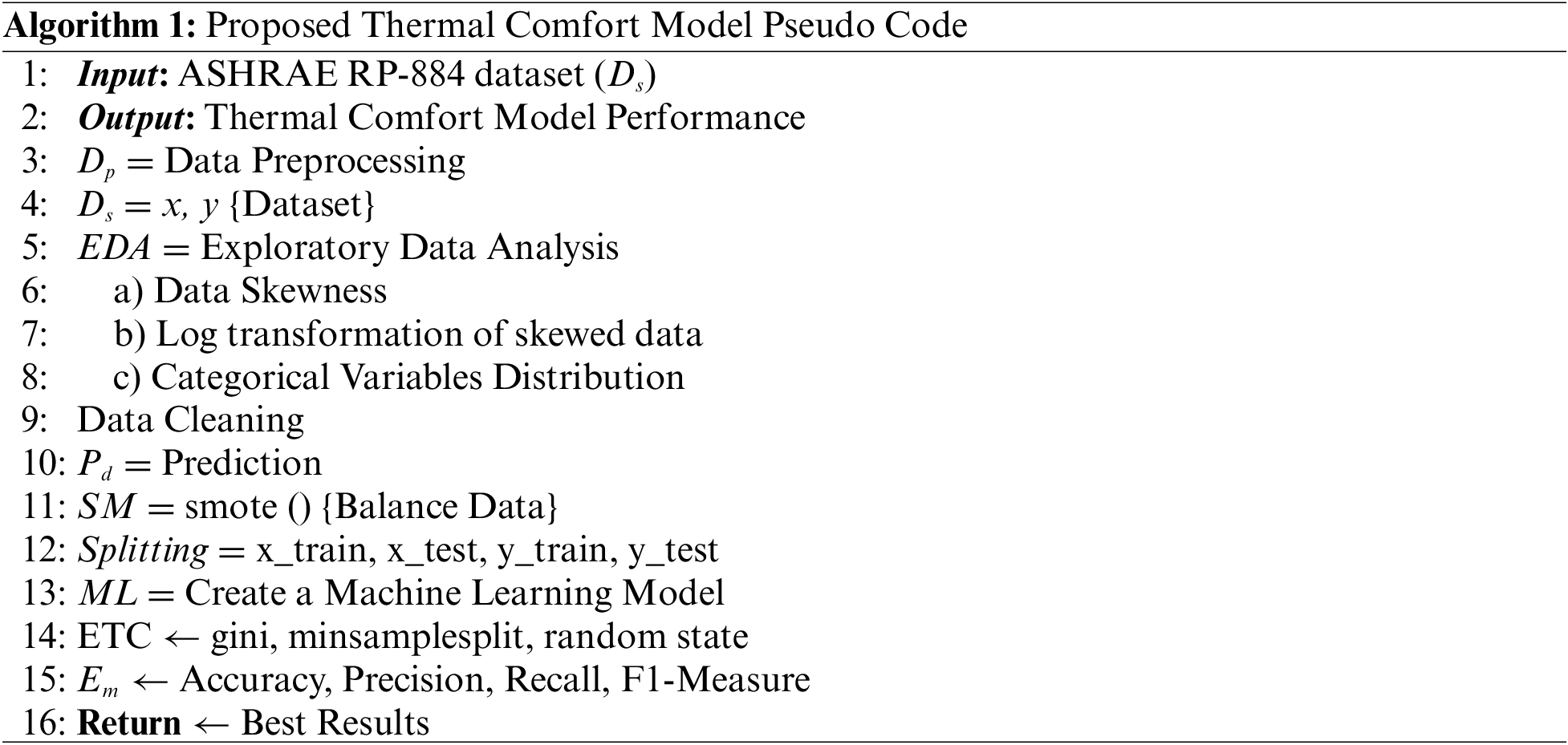Image resolution: width=1568 pixels, height=745 pixels.
Task: Click the "Proposed Thermal Comfort Model Pseudo Code" title
Action: click(x=587, y=26)
